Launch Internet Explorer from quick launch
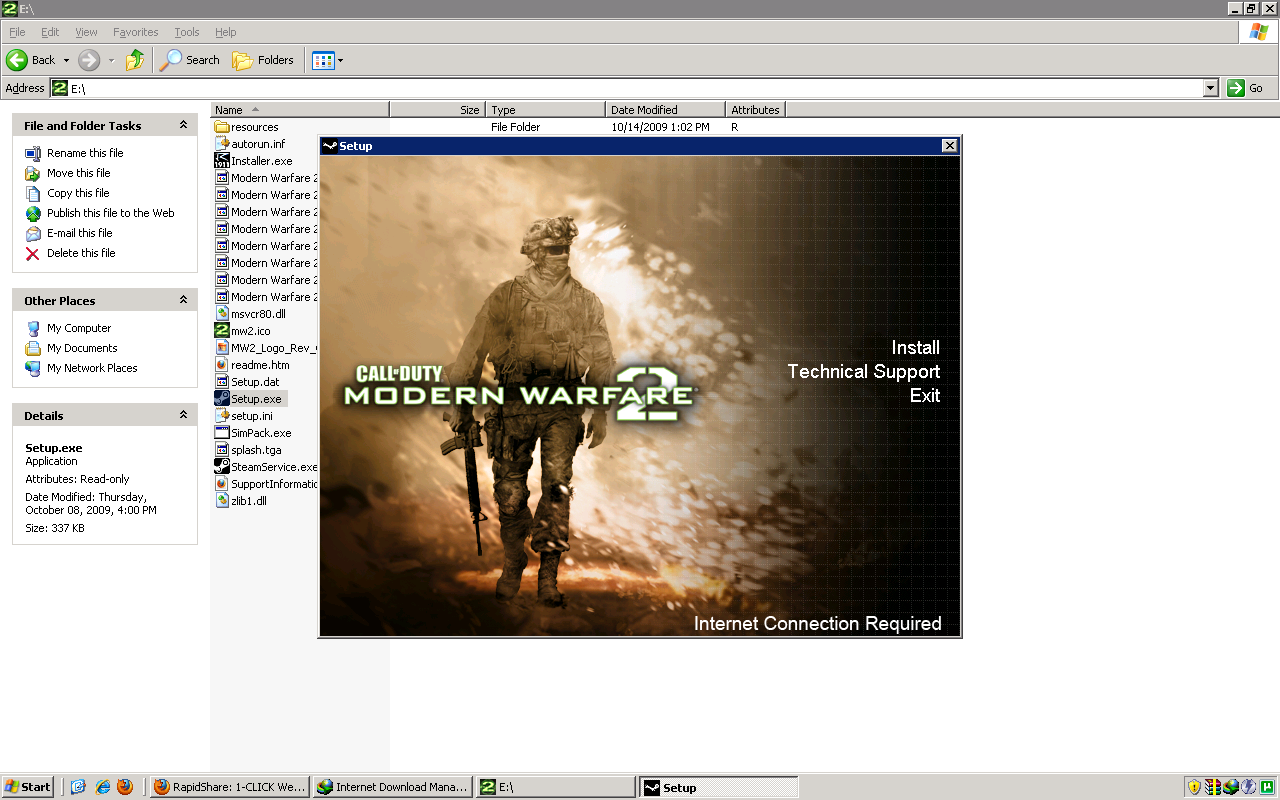This screenshot has height=800, width=1280. click(x=102, y=787)
